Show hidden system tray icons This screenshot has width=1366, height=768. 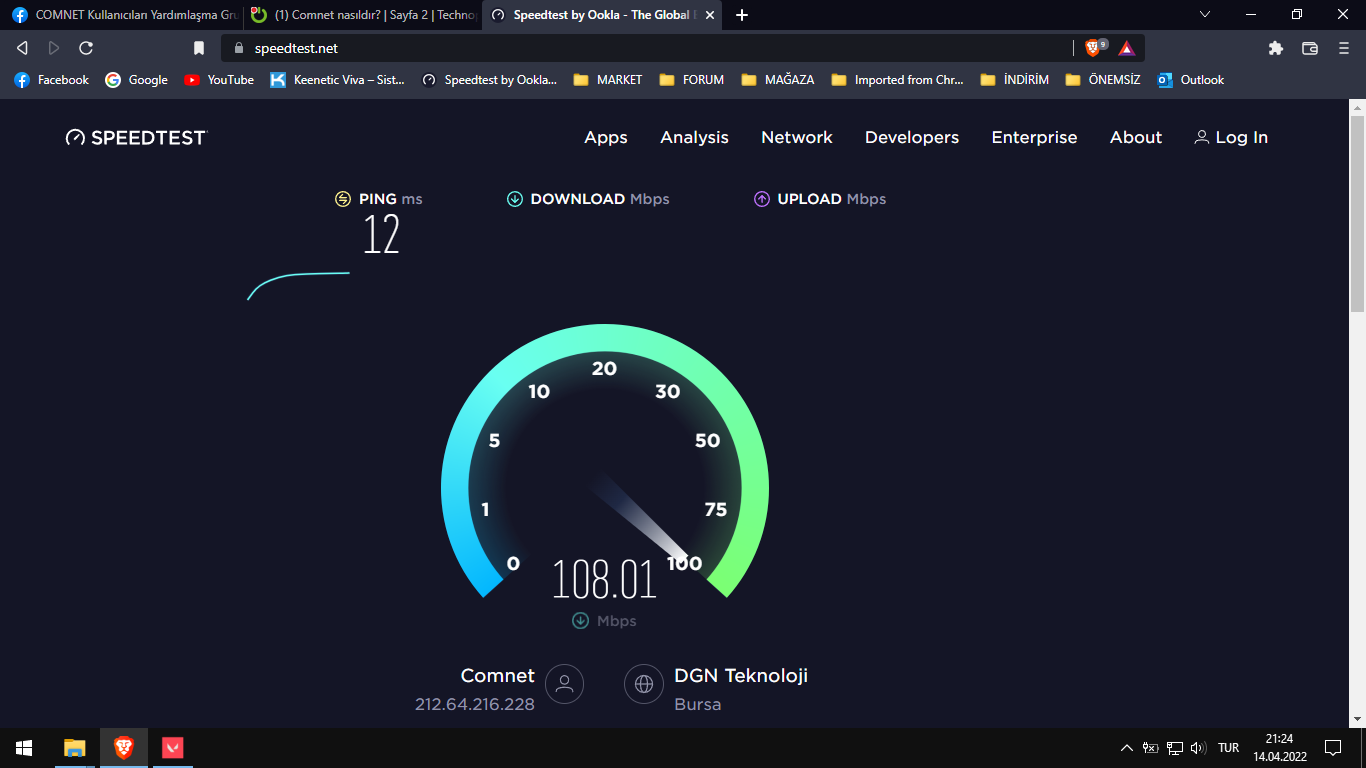[x=1127, y=748]
